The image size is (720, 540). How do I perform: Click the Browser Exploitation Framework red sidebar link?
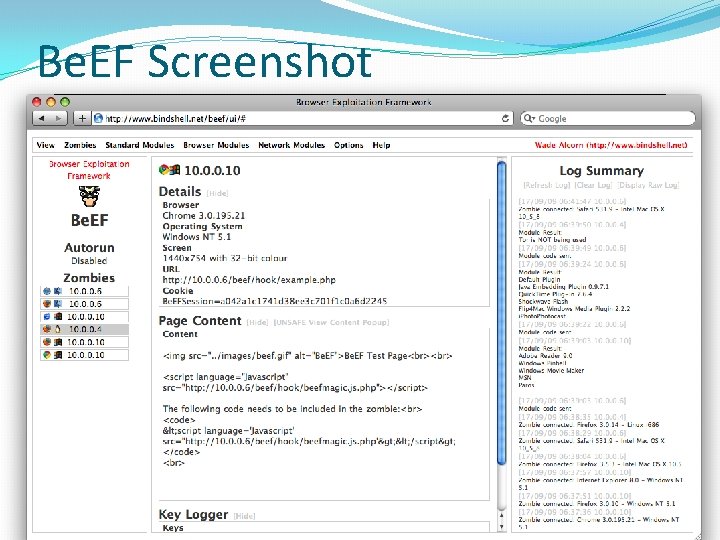click(89, 170)
